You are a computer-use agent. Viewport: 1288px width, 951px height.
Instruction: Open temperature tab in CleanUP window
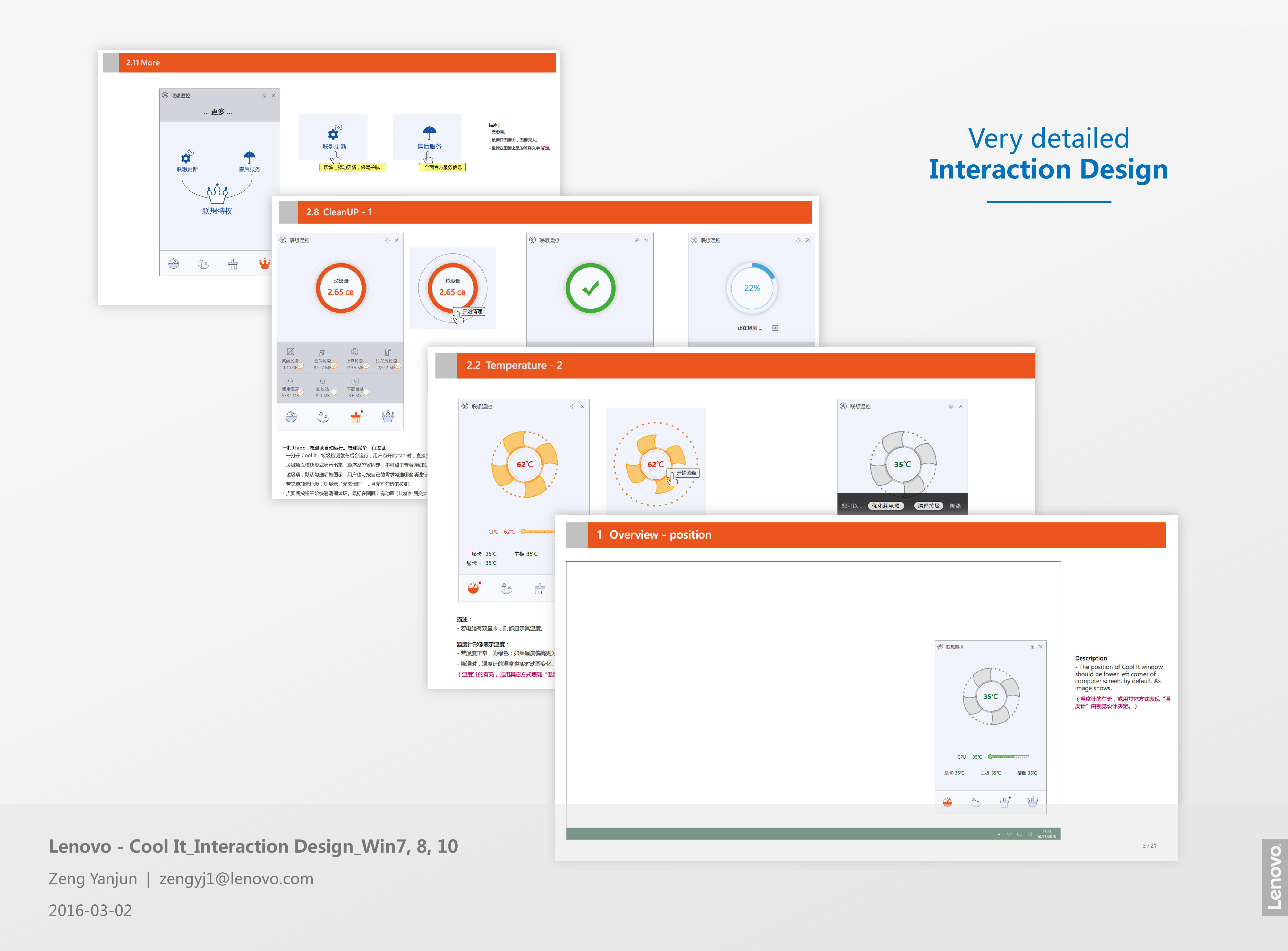291,417
